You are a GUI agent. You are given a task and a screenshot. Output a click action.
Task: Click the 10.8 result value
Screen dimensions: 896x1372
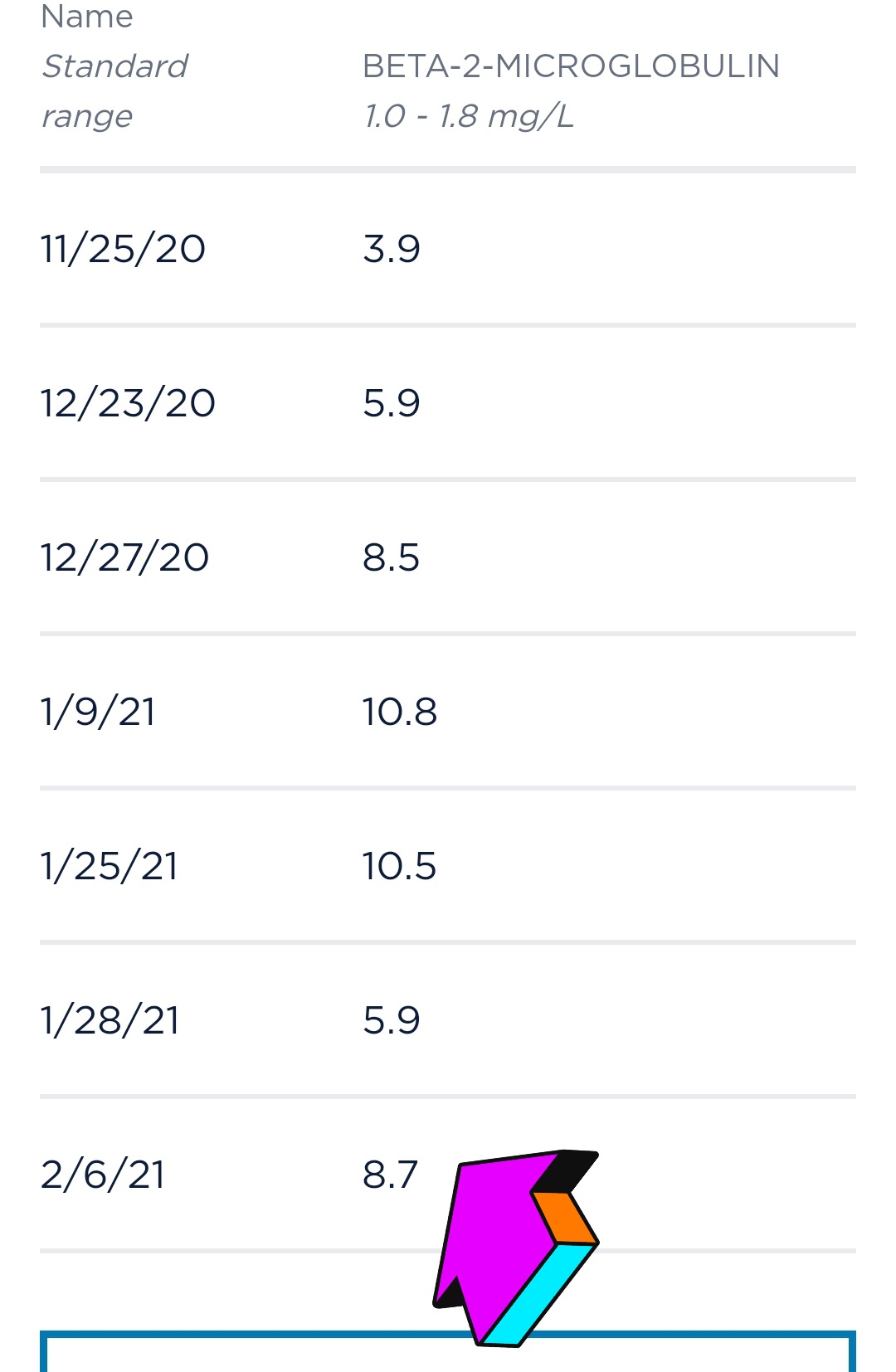click(x=399, y=712)
